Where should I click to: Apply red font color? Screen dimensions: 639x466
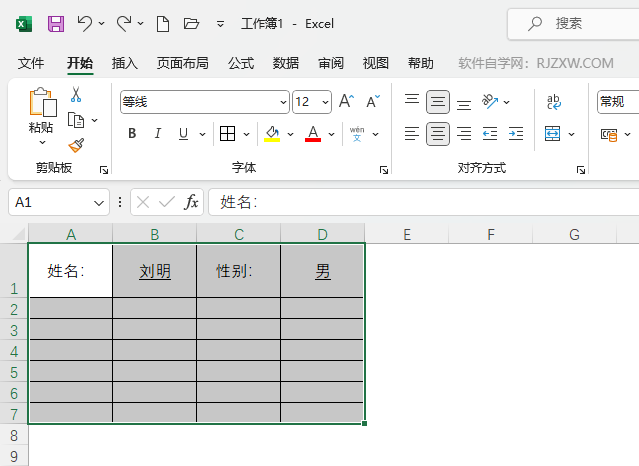click(x=313, y=133)
